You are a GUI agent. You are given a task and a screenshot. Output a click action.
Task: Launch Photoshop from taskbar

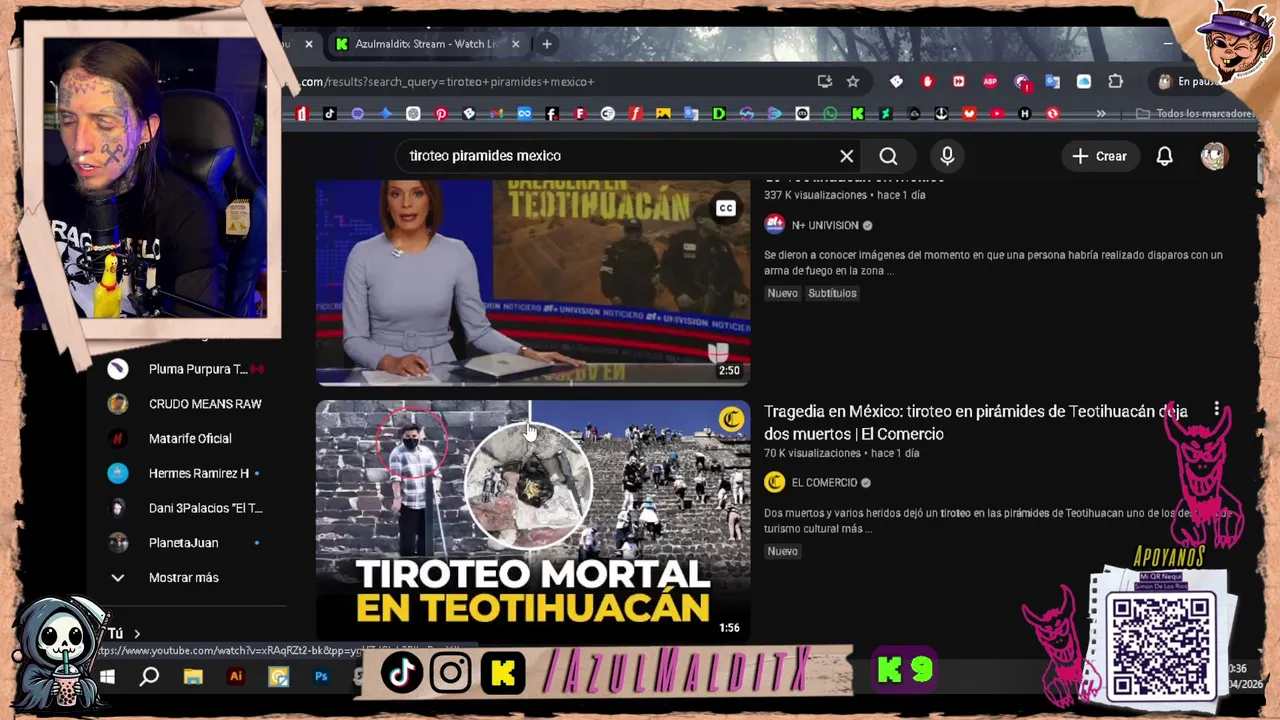click(321, 677)
